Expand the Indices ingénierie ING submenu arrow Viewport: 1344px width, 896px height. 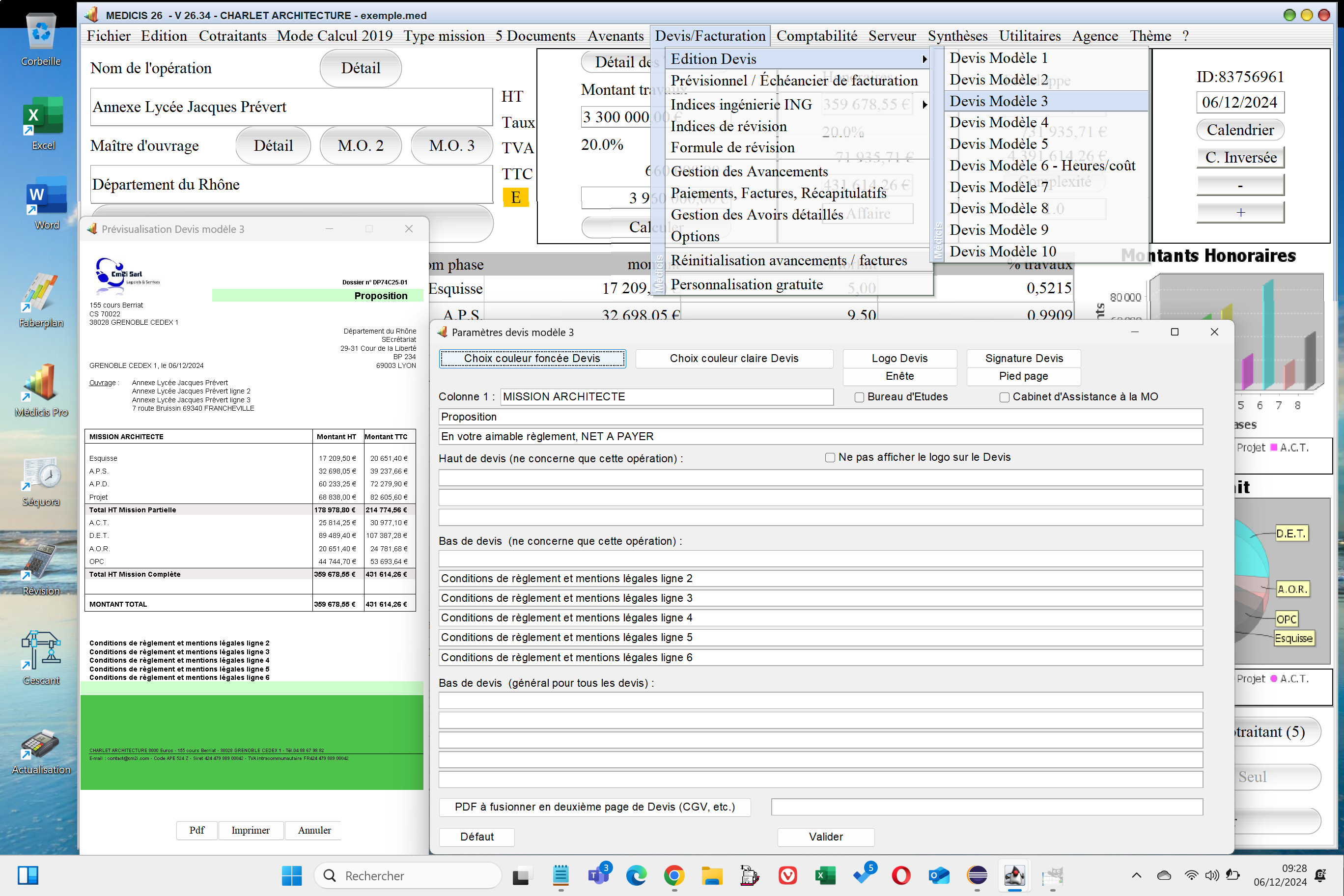[924, 105]
